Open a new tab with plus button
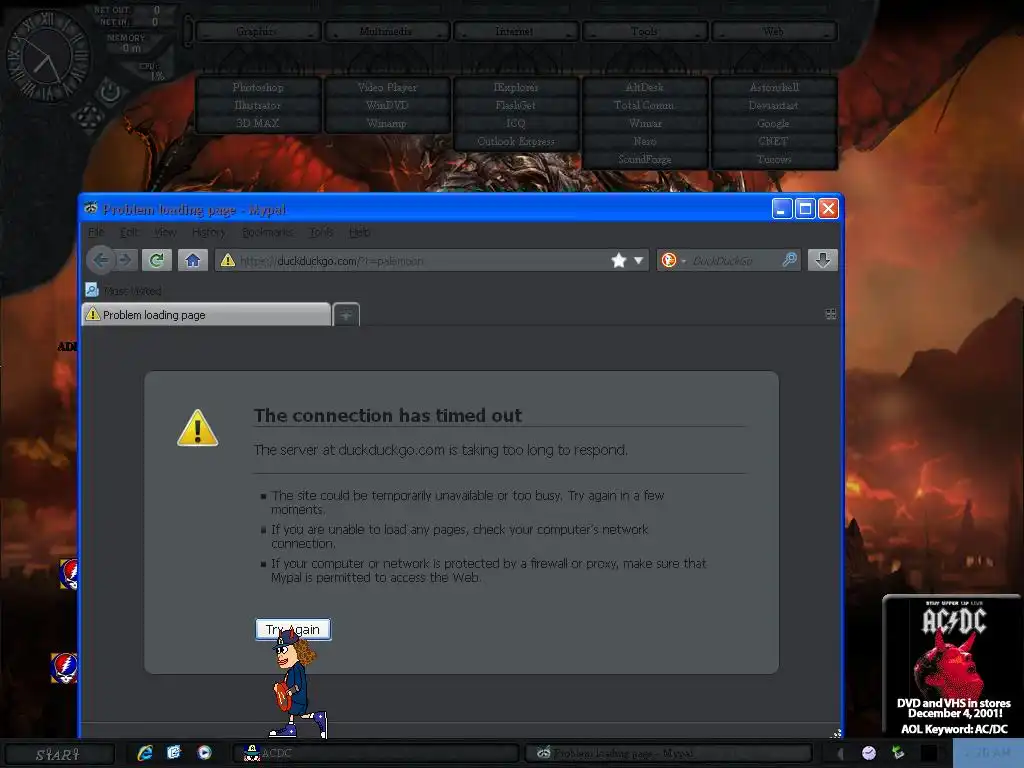1024x768 pixels. 346,315
